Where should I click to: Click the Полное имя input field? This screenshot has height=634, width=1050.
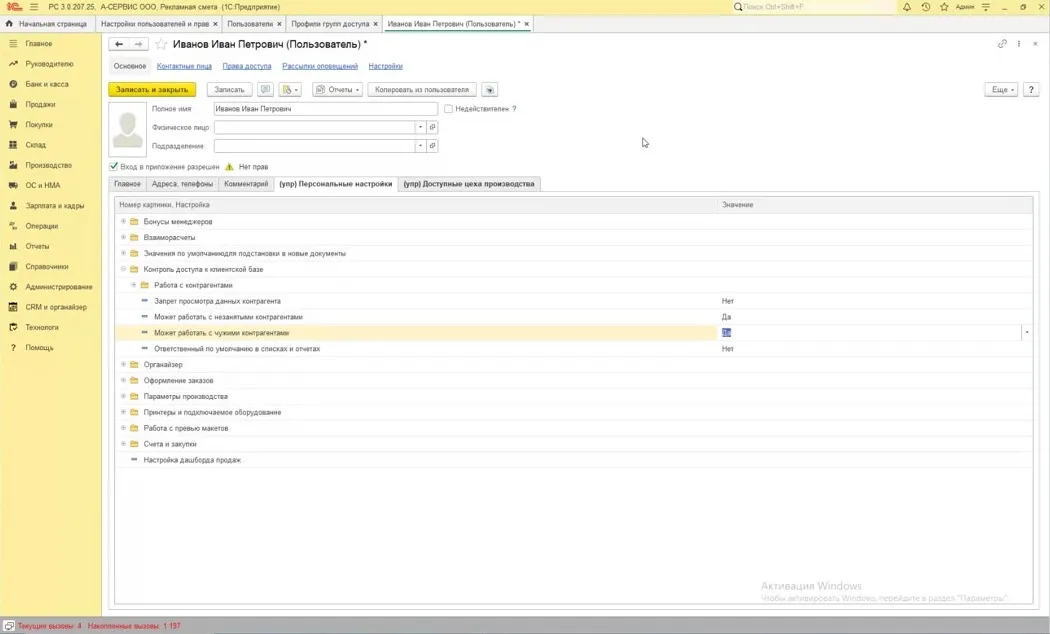click(325, 108)
